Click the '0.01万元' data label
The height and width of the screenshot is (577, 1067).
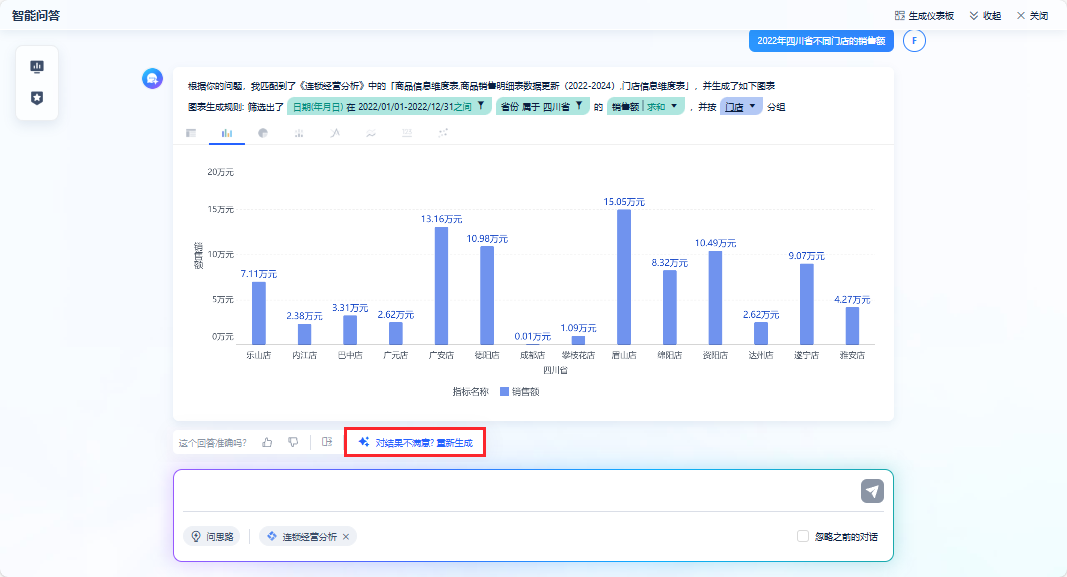click(x=533, y=337)
